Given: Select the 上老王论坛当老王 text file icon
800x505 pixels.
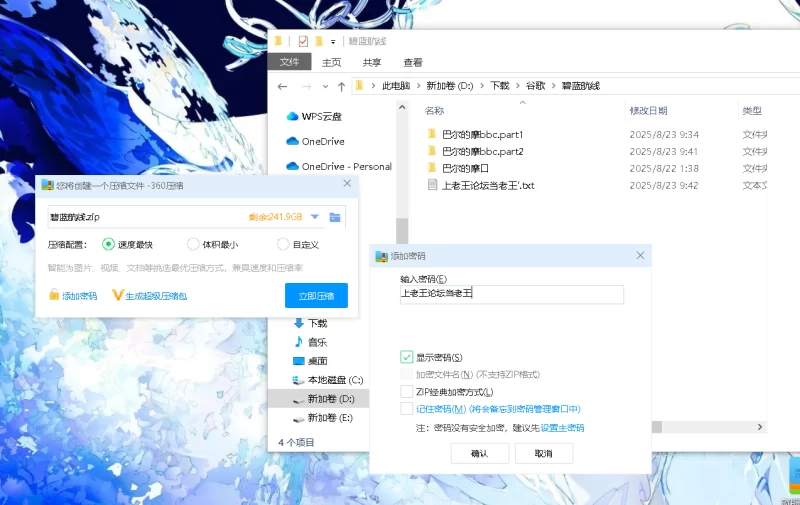Looking at the screenshot, I should (432, 185).
